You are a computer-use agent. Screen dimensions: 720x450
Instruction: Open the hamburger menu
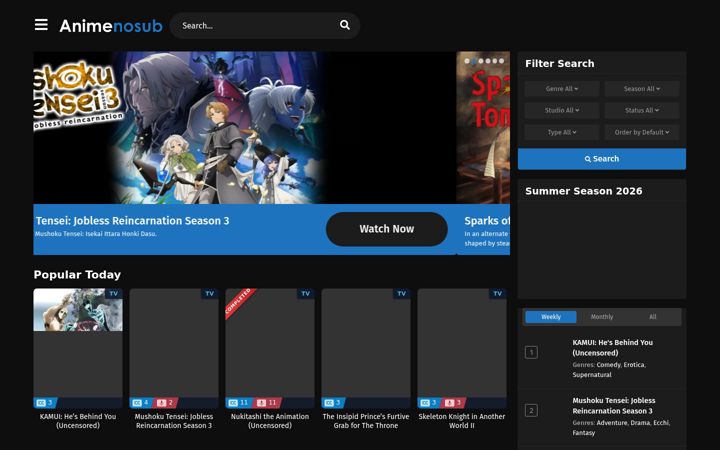pyautogui.click(x=41, y=25)
